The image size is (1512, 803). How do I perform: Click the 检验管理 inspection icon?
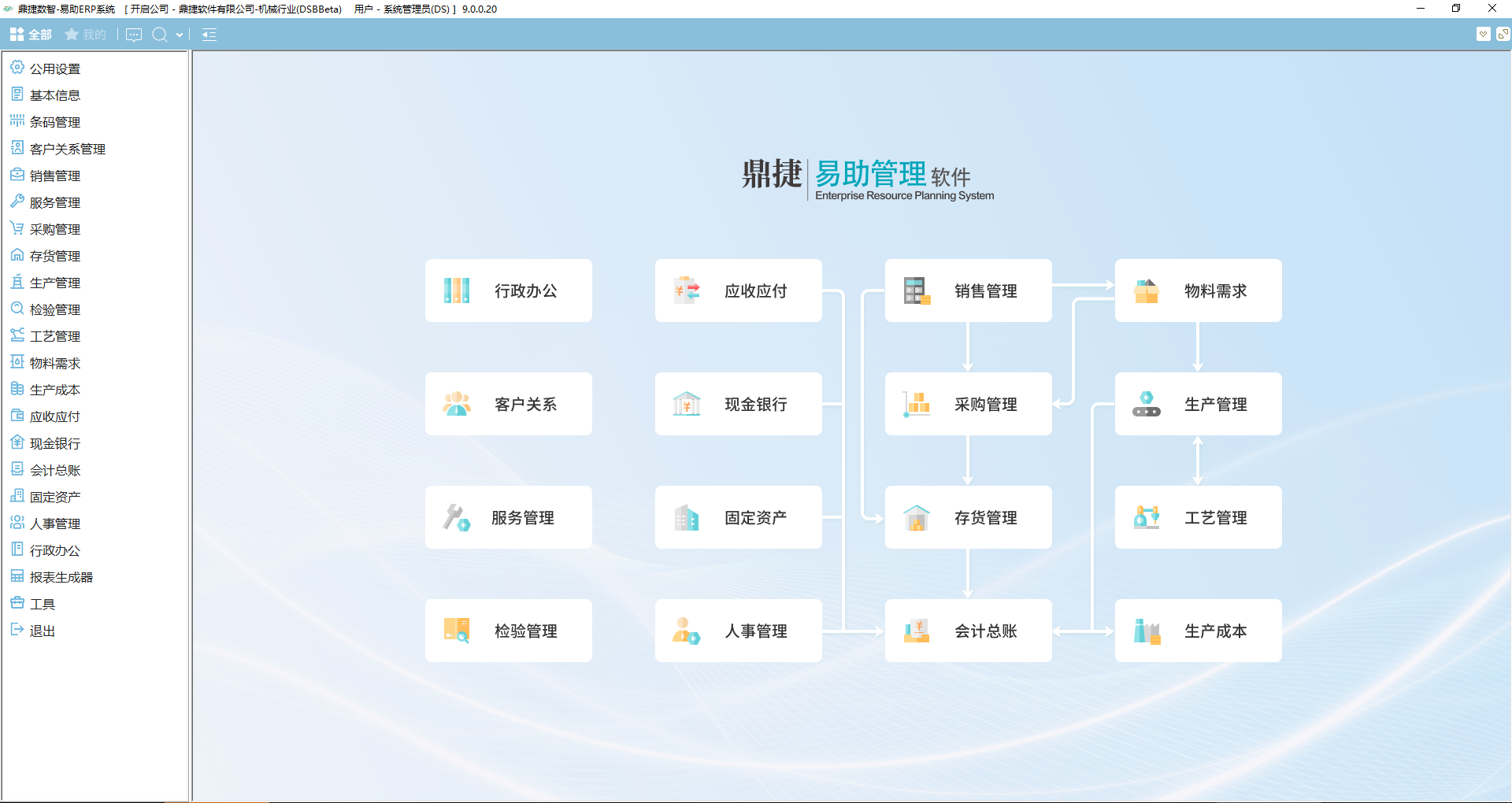tap(457, 631)
